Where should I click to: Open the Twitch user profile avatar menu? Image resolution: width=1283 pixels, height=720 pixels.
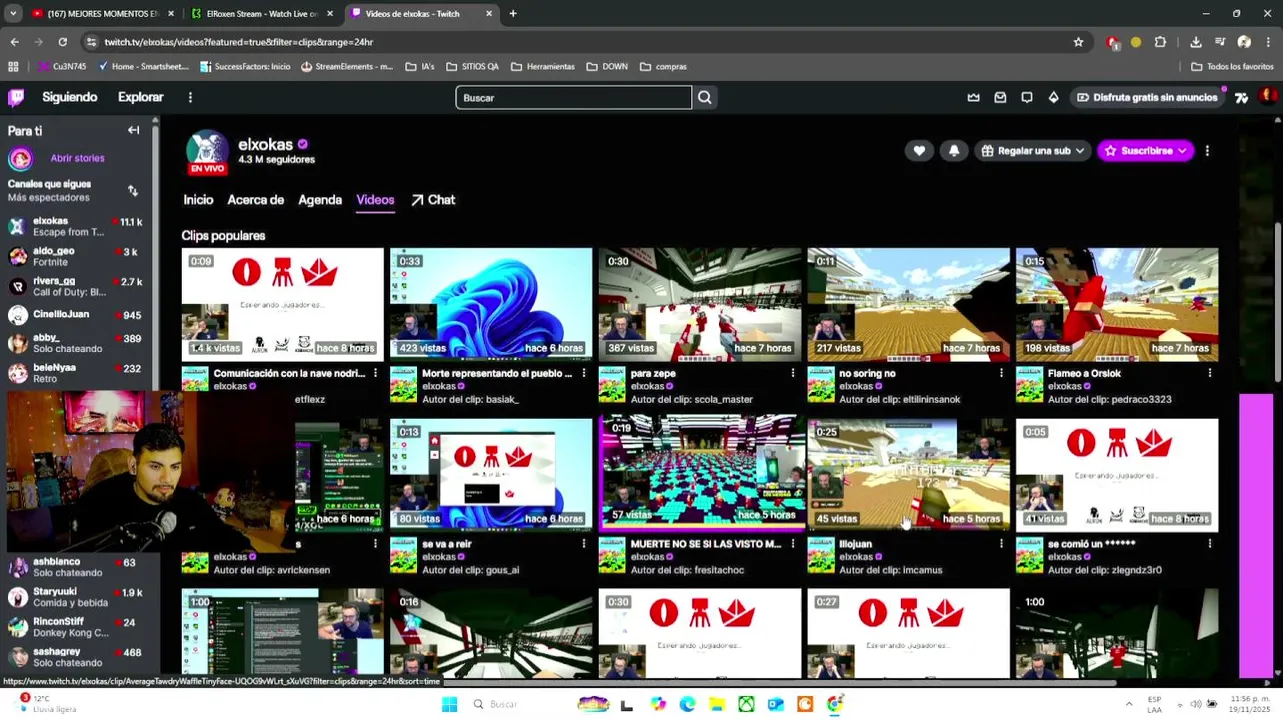point(1268,97)
